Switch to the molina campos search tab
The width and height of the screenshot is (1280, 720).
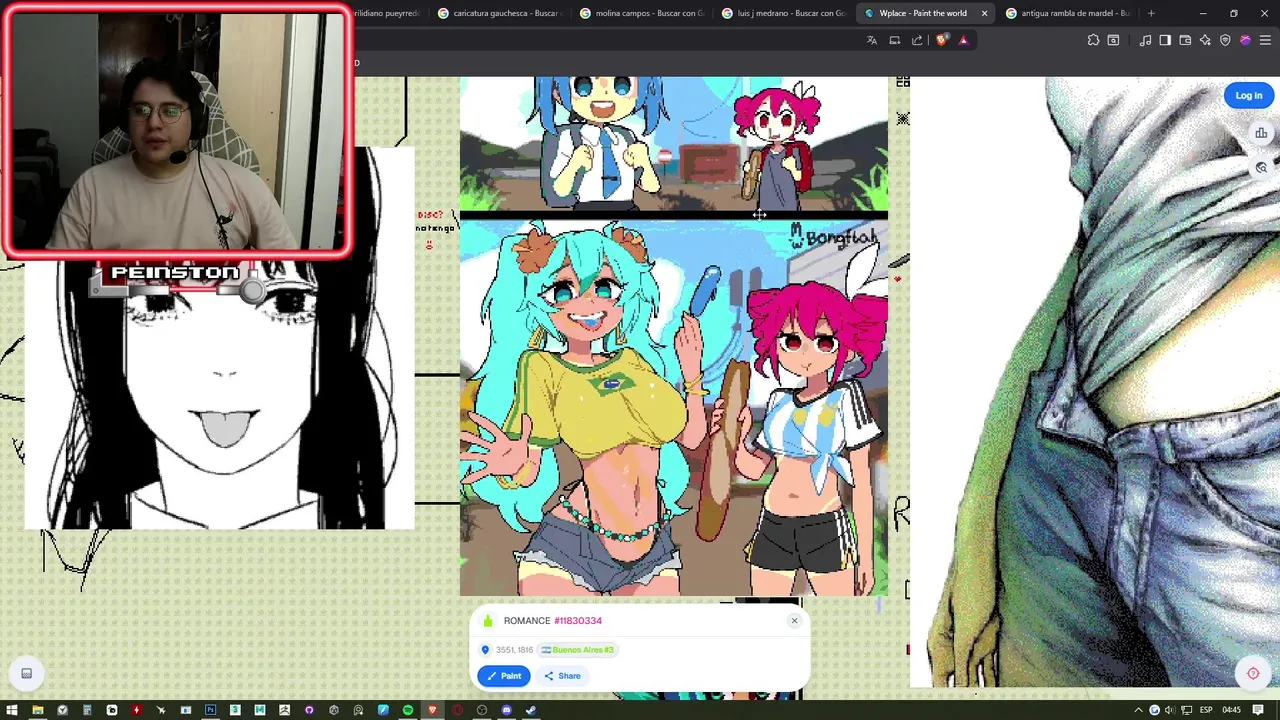(641, 13)
